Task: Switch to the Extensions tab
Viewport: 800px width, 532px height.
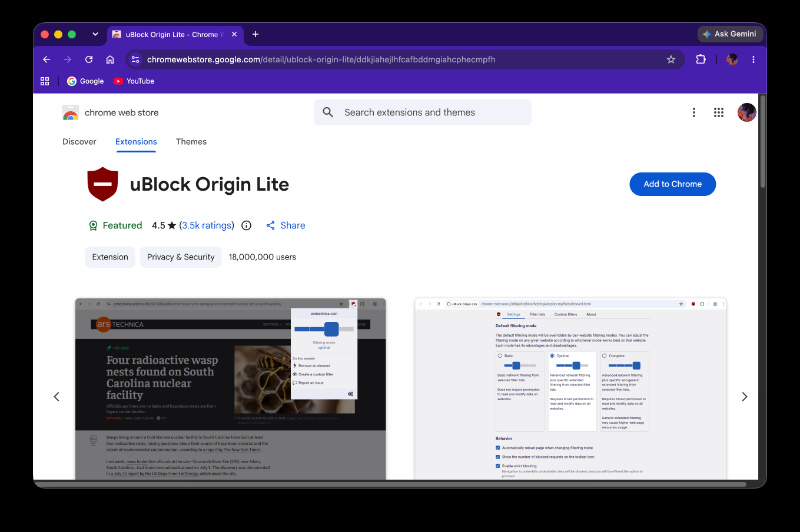Action: tap(136, 142)
